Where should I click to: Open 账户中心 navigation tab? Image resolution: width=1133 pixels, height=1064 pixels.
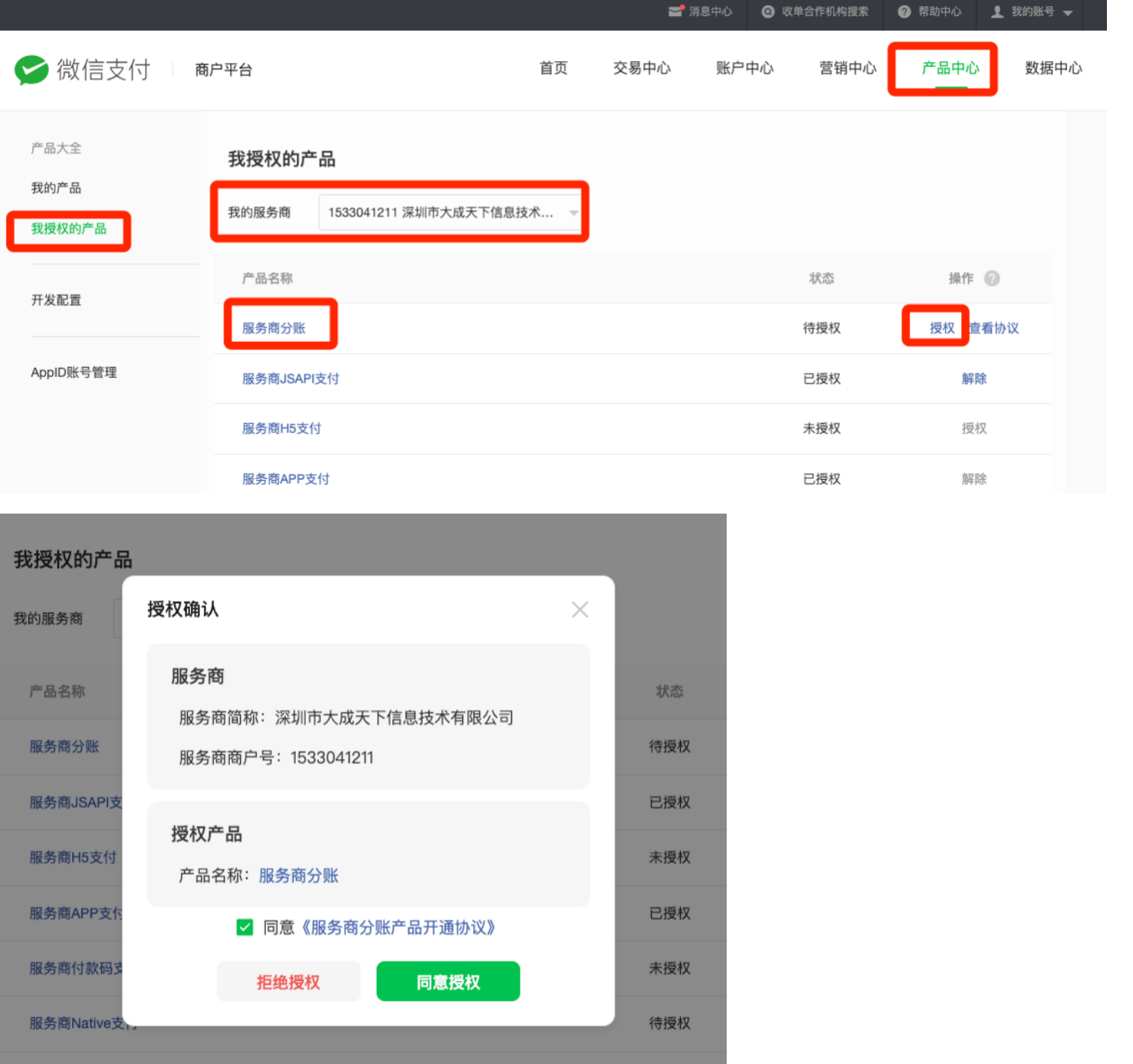click(x=744, y=68)
